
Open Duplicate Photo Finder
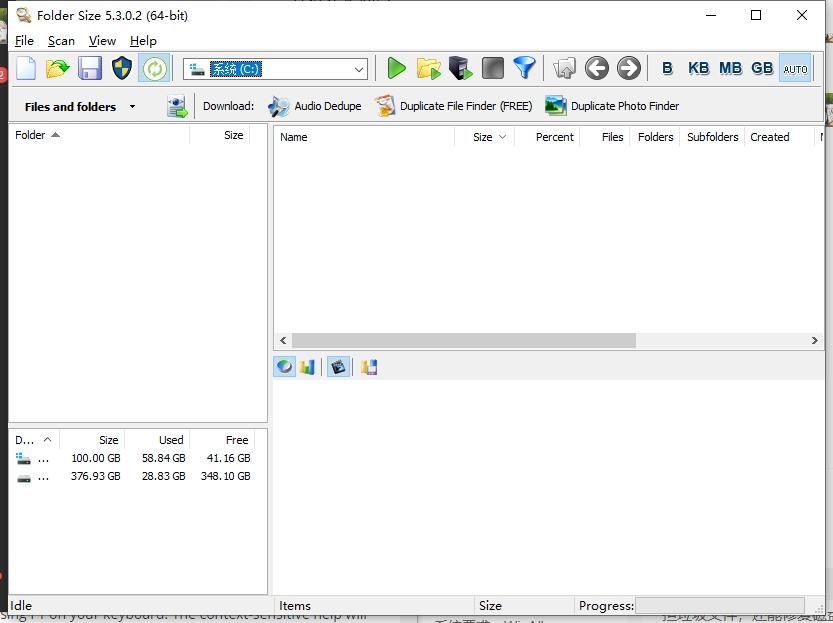(615, 105)
